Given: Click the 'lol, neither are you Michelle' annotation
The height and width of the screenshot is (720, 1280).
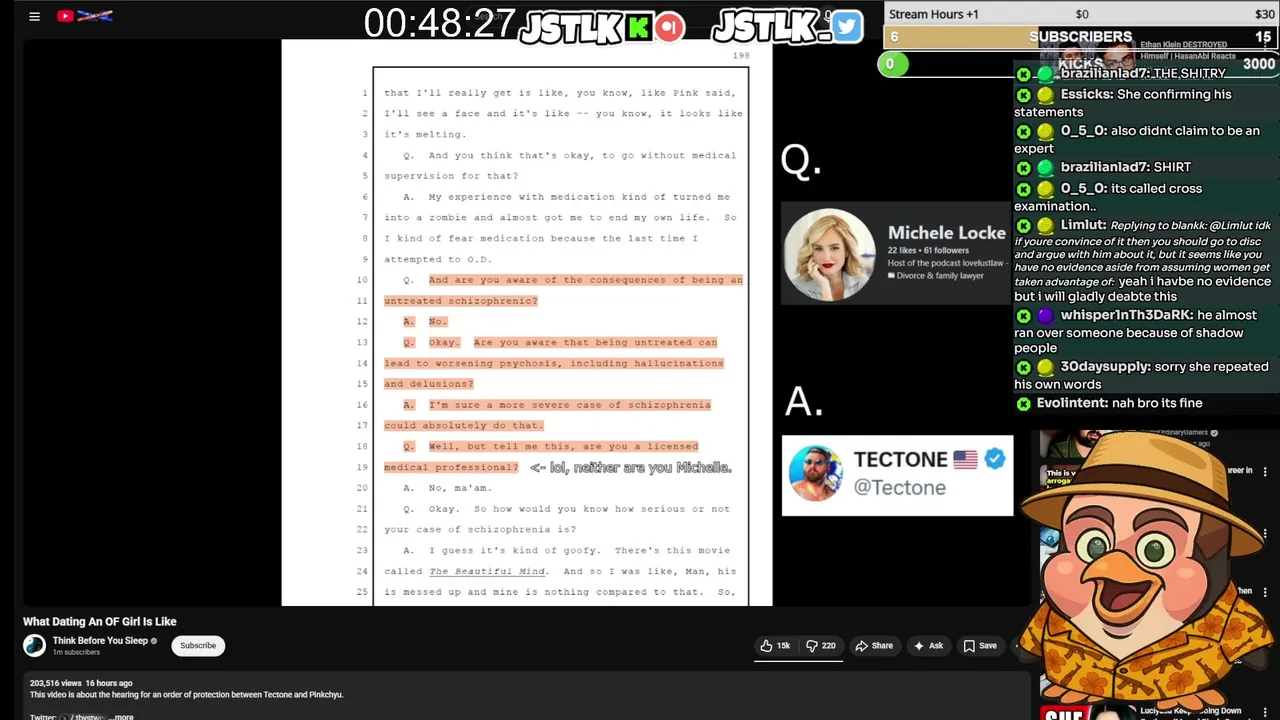Looking at the screenshot, I should pos(631,468).
